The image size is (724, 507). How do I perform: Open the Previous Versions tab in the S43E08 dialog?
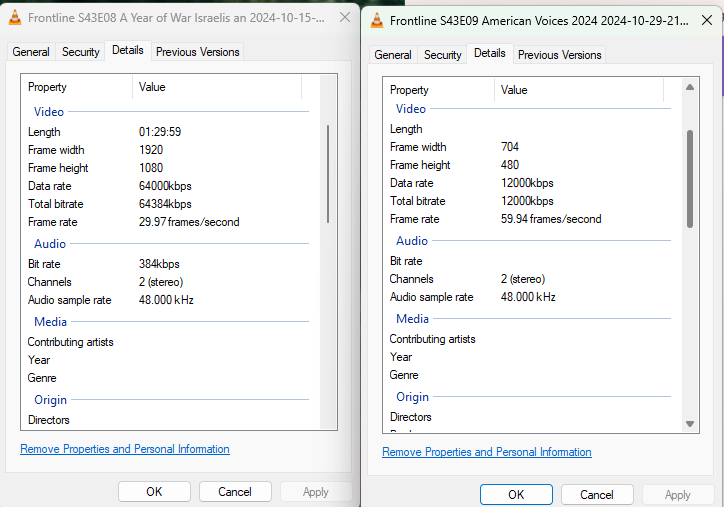(198, 52)
